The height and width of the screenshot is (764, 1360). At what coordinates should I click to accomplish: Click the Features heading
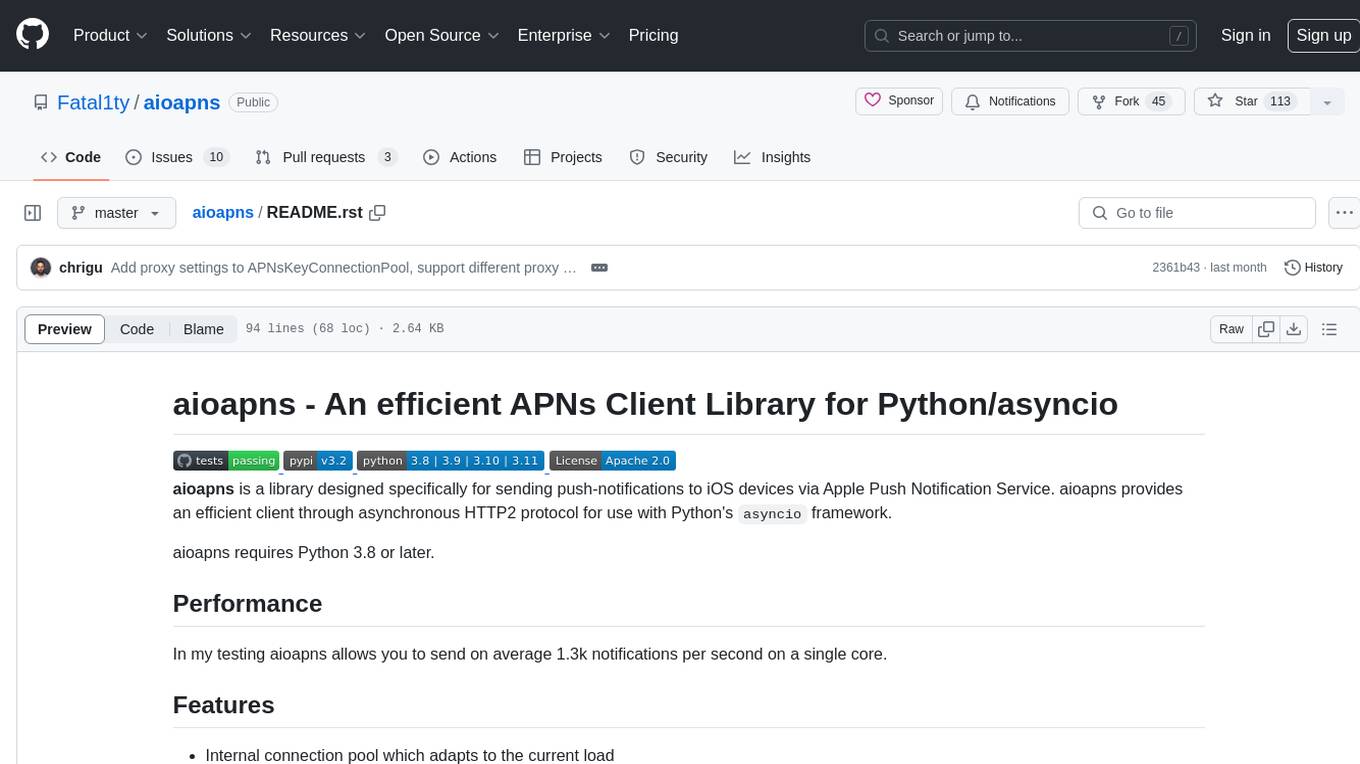(x=224, y=705)
